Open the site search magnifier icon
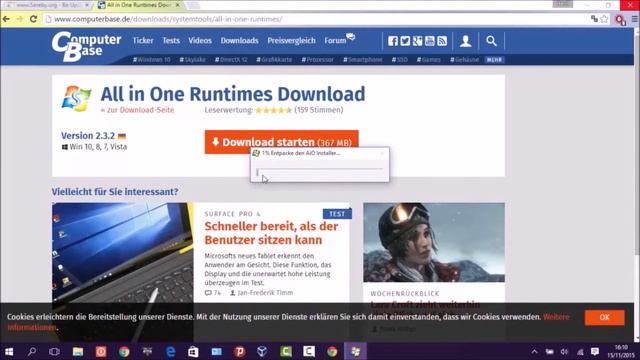Screen dimensions: 640x360 (x=491, y=41)
